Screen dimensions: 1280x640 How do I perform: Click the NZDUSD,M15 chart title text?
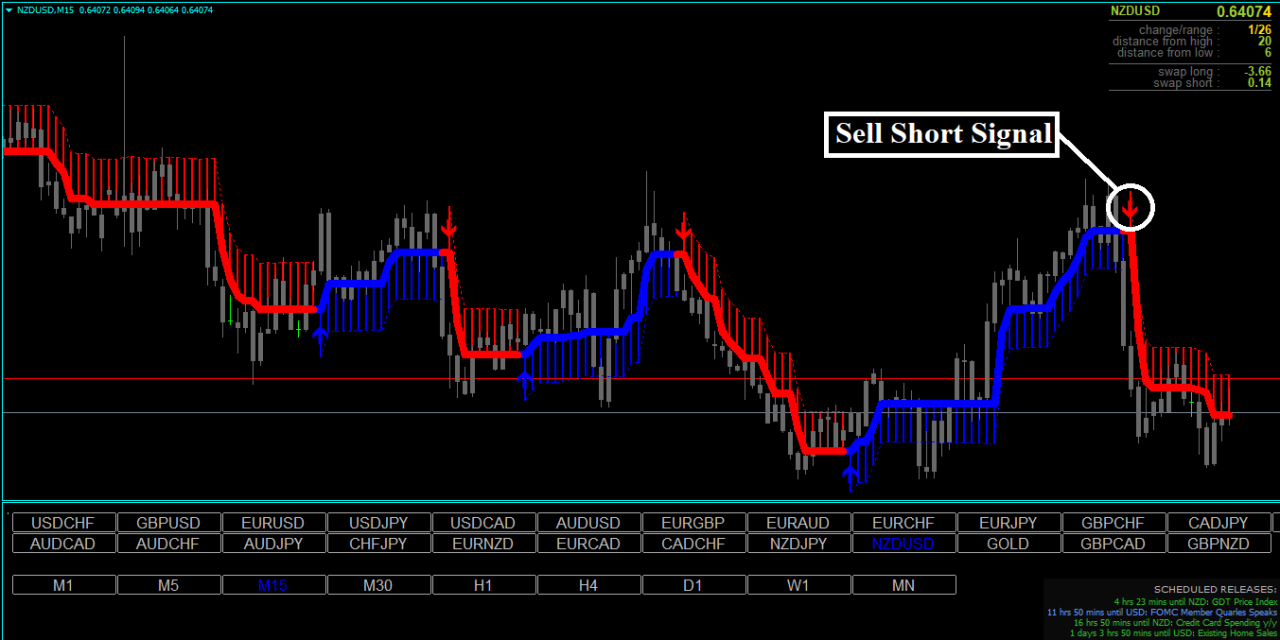[45, 10]
